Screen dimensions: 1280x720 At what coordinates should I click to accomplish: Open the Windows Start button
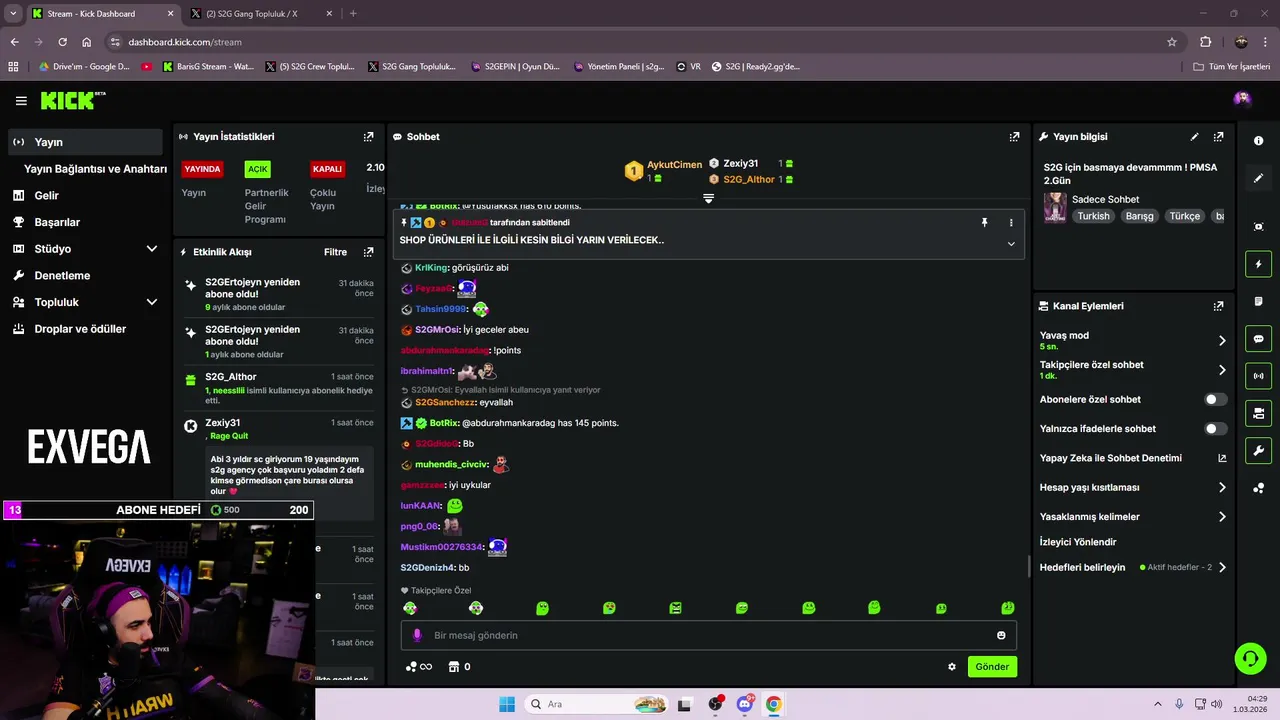coord(507,704)
